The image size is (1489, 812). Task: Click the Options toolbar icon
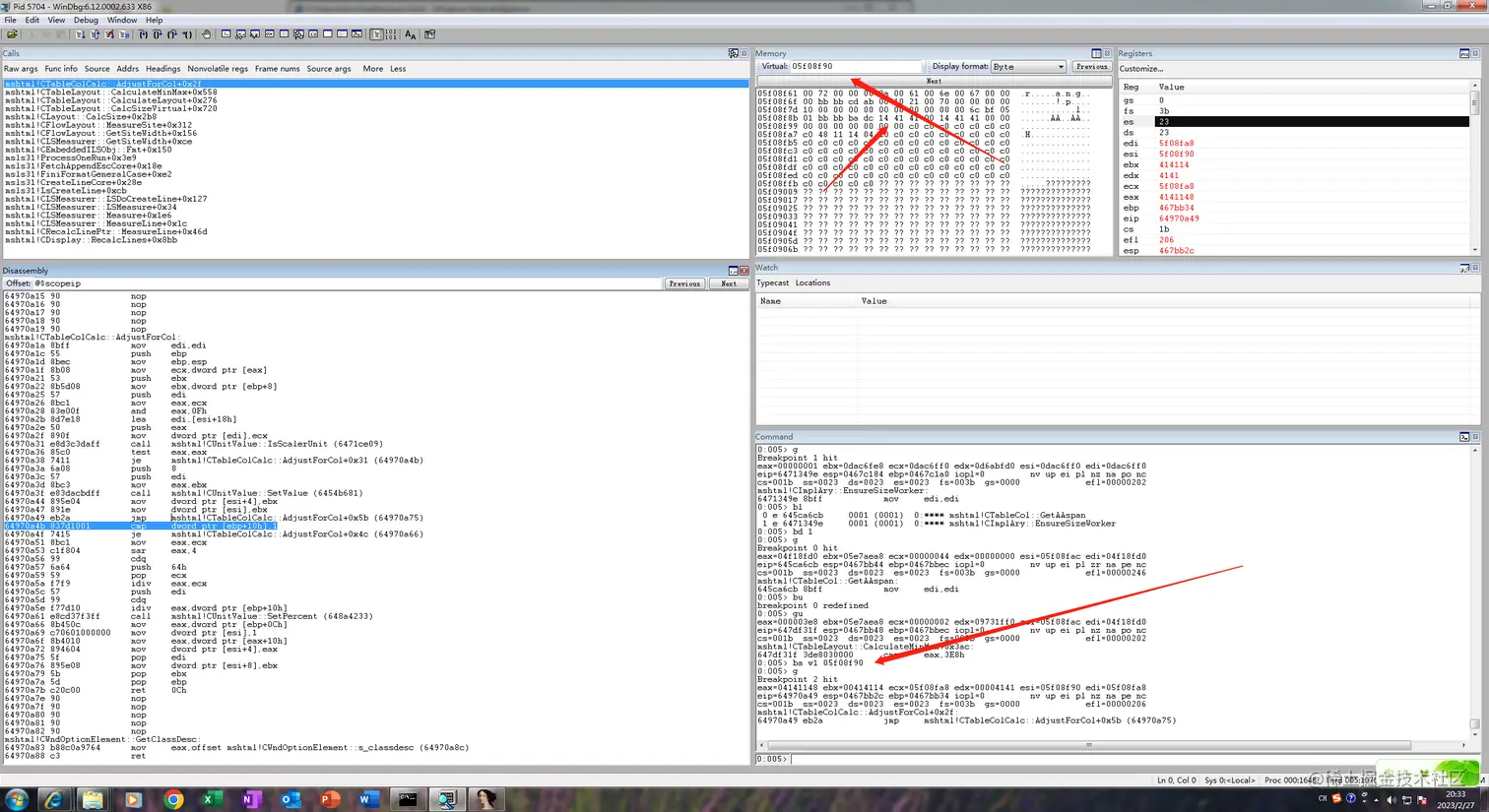429,34
